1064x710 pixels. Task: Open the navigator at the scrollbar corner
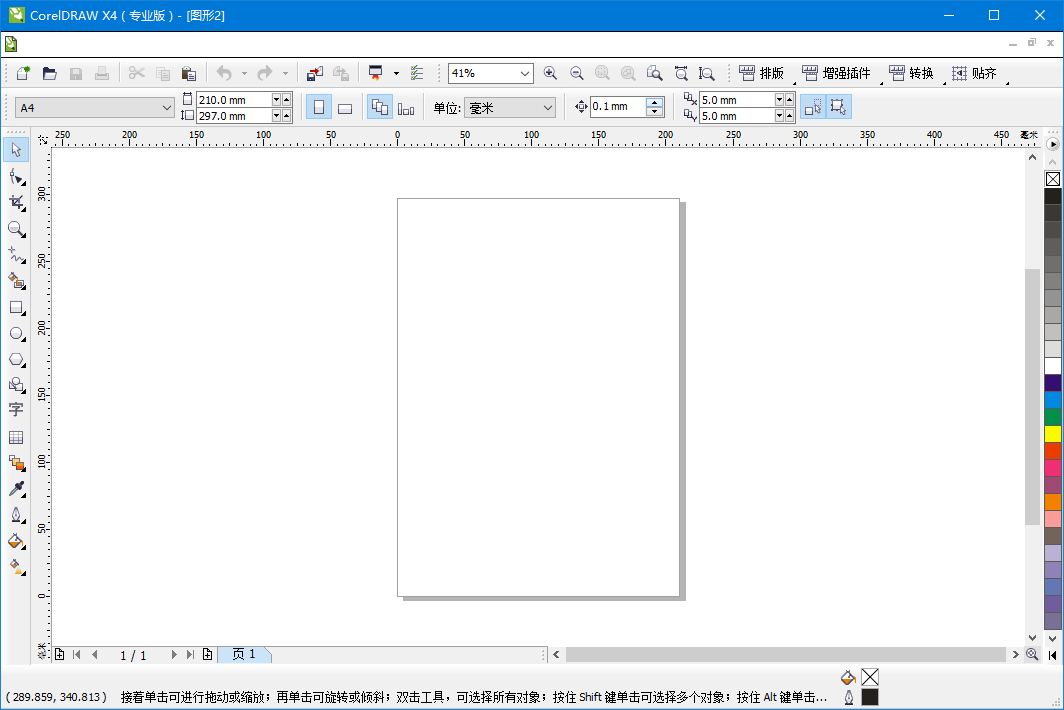tap(1032, 654)
